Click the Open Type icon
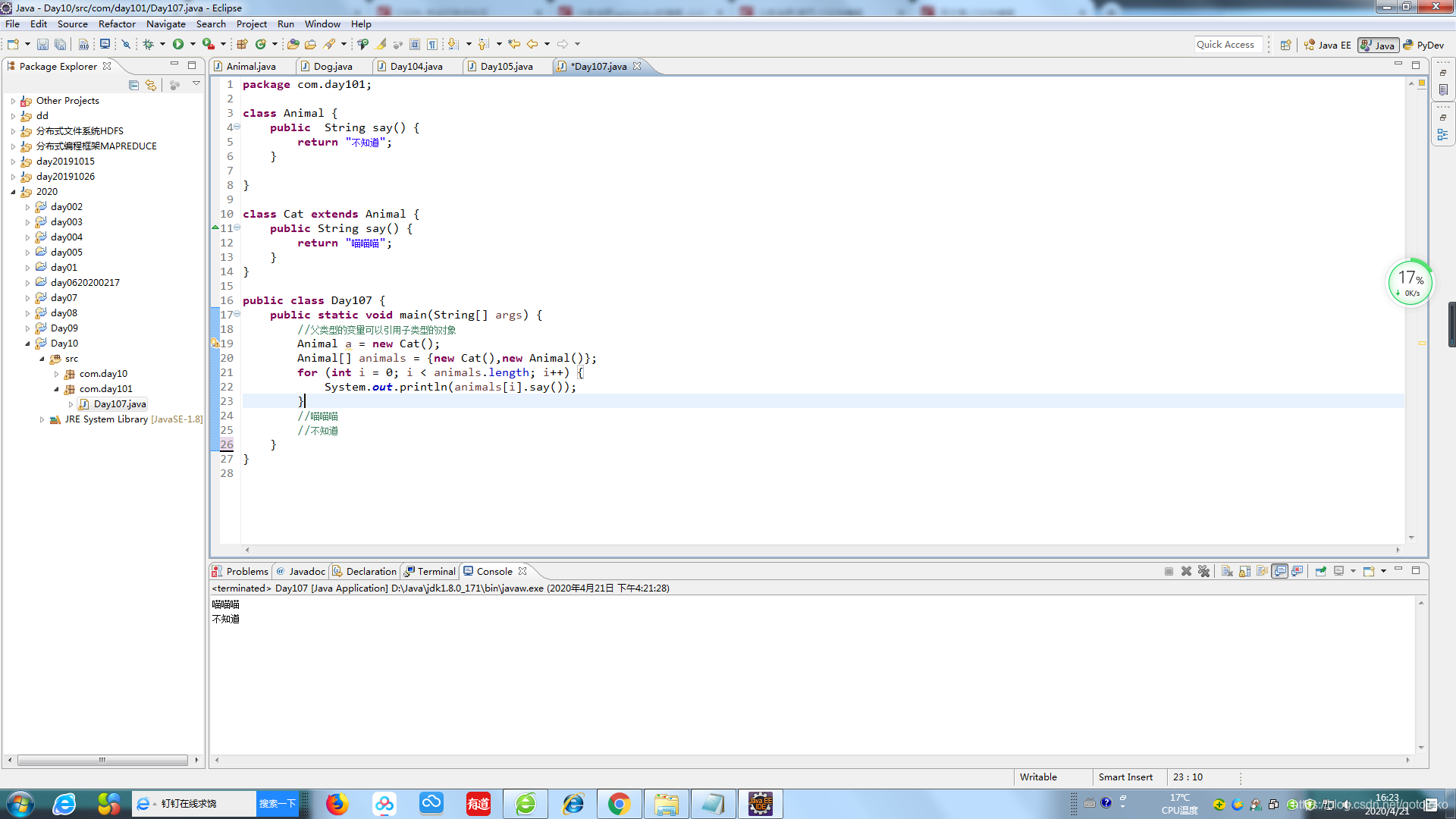This screenshot has height=819, width=1456. (x=293, y=45)
